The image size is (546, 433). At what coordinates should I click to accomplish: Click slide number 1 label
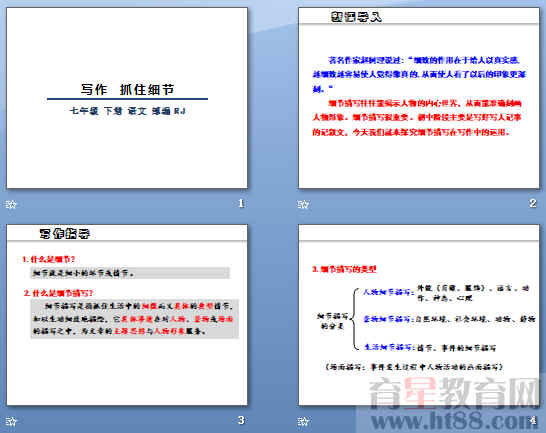[x=241, y=203]
